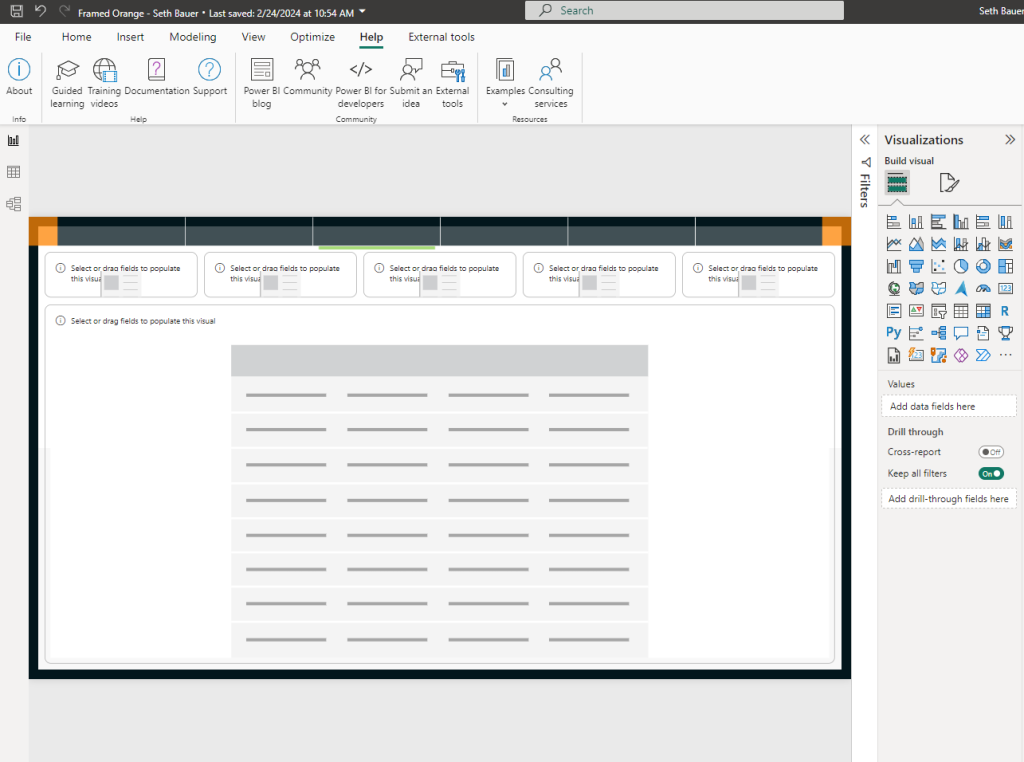The height and width of the screenshot is (762, 1024).
Task: Click the Undo arrow in title bar
Action: [x=40, y=11]
